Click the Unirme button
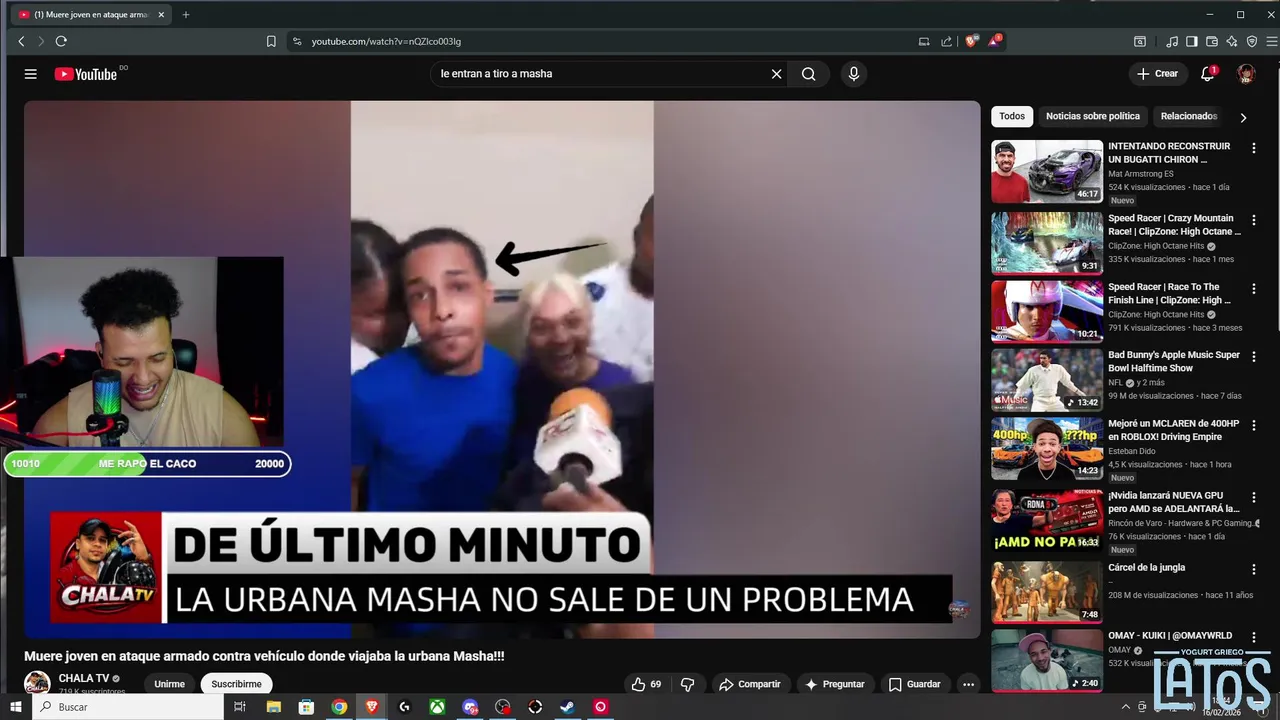The height and width of the screenshot is (720, 1280). 169,684
